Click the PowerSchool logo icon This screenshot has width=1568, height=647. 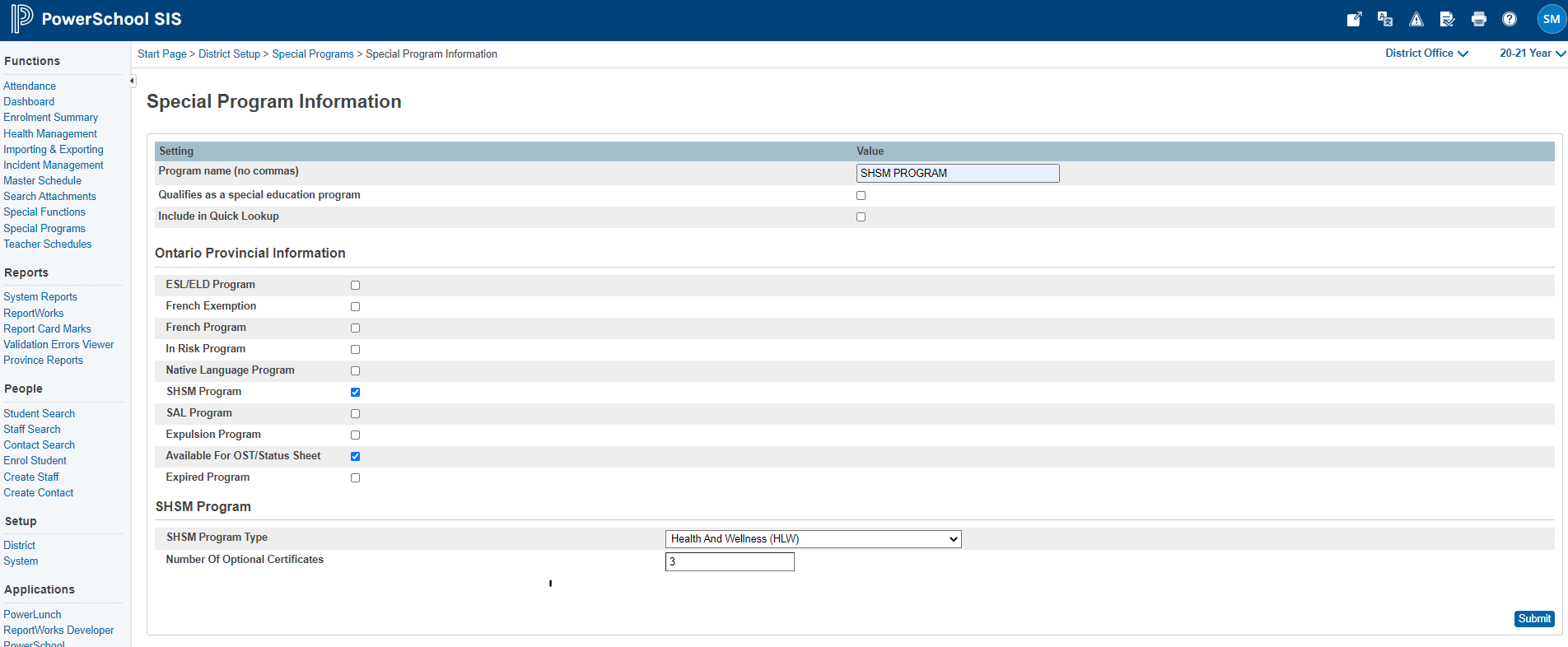(x=21, y=18)
